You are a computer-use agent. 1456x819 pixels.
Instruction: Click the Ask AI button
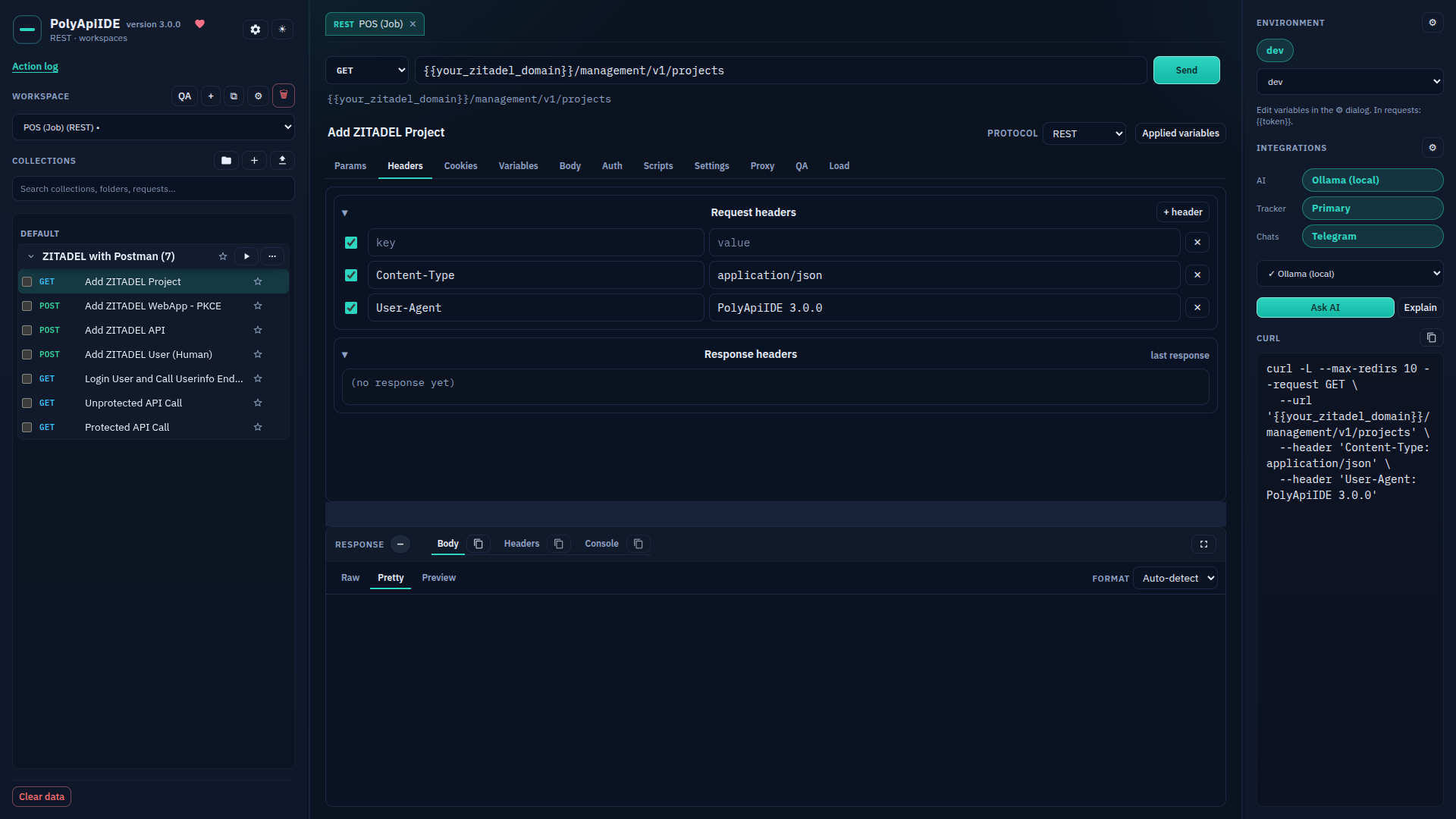tap(1325, 308)
